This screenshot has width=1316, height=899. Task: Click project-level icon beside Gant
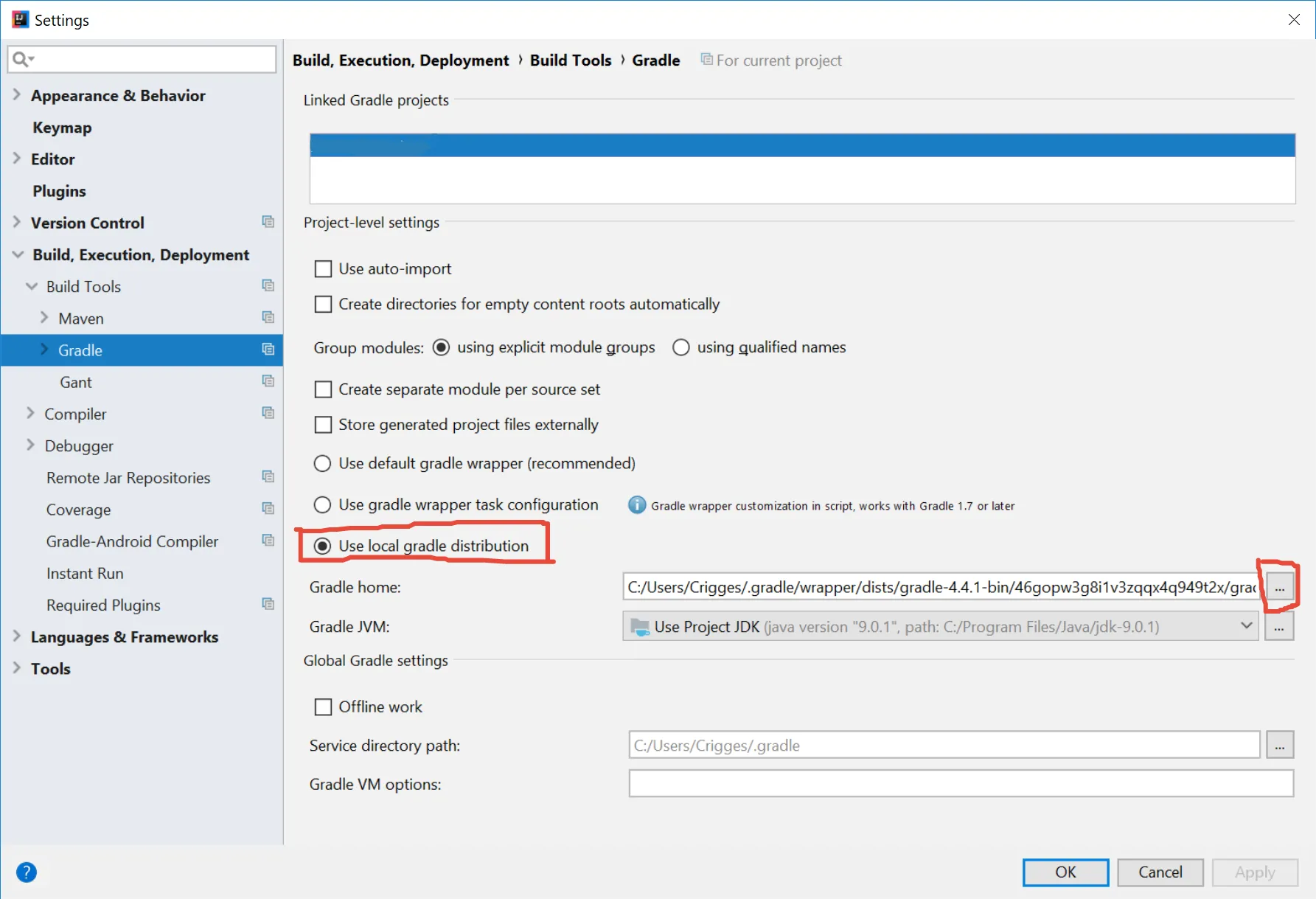pyautogui.click(x=268, y=381)
